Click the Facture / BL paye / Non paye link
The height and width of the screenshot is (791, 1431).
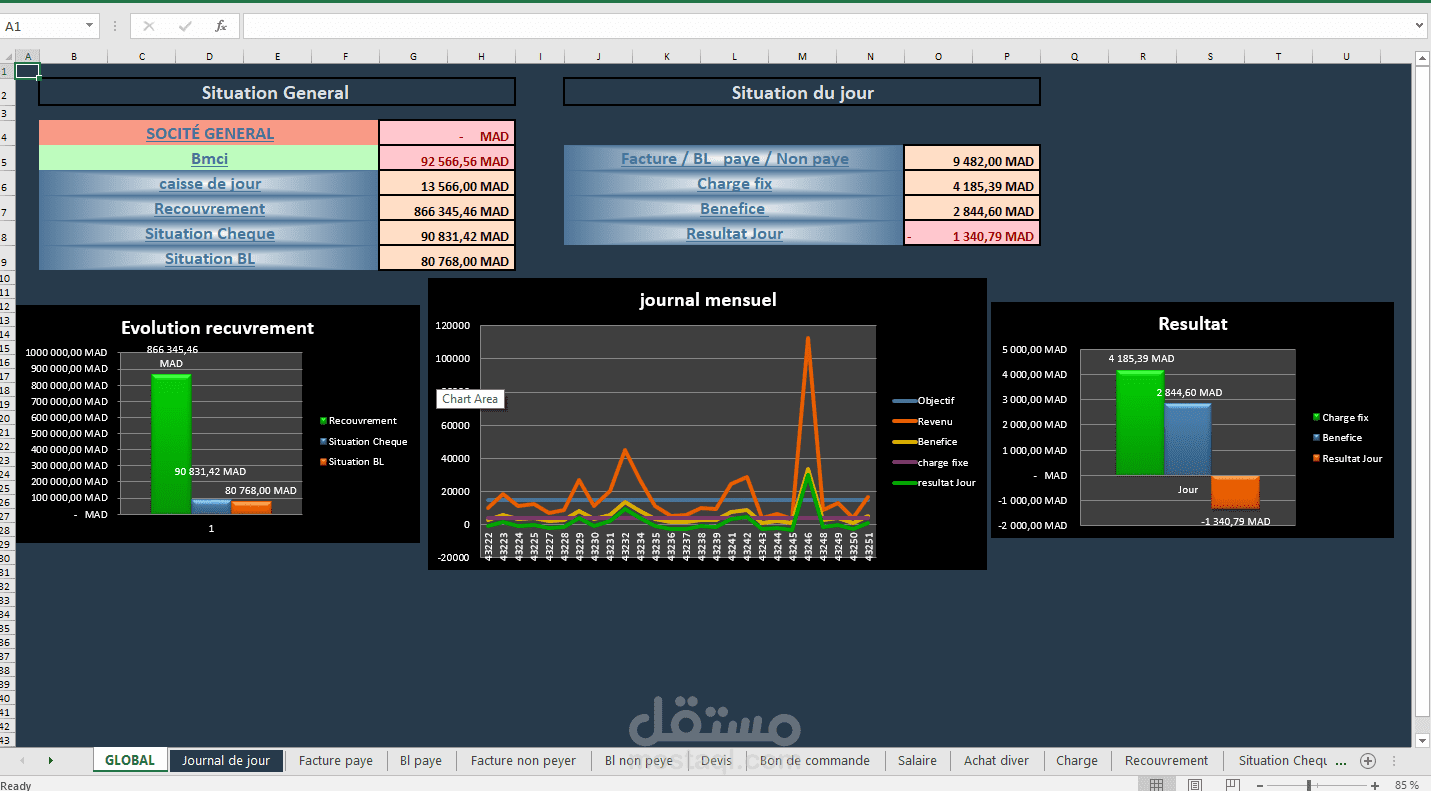[735, 158]
